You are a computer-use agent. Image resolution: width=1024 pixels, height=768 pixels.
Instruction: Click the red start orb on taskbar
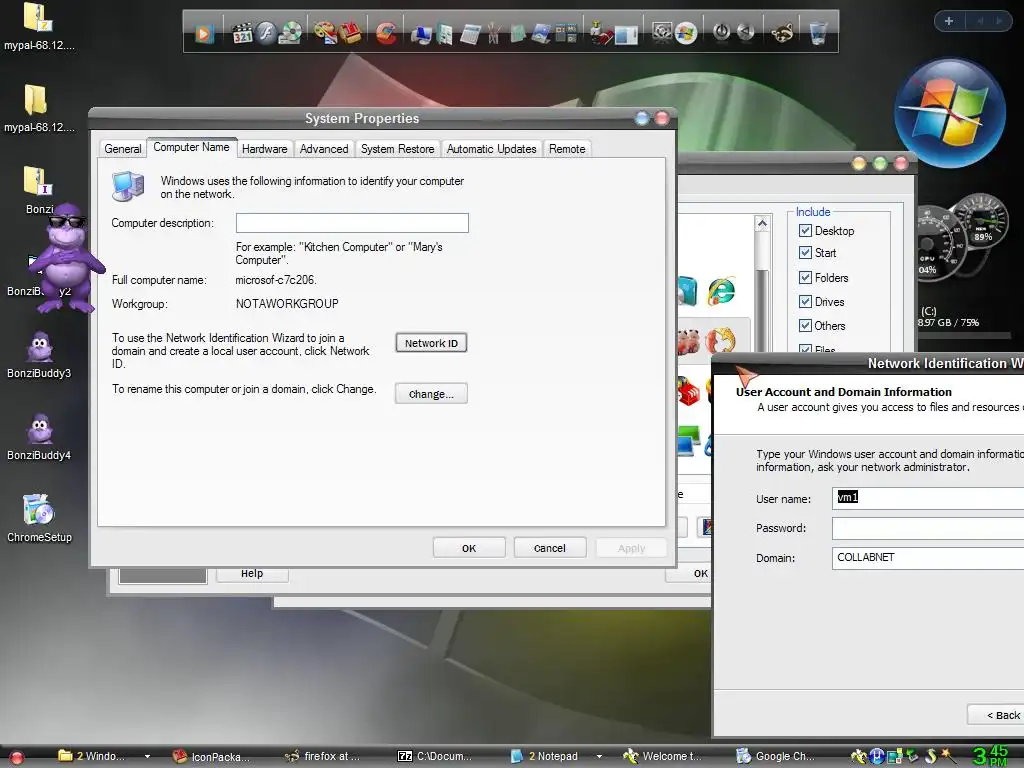16,758
